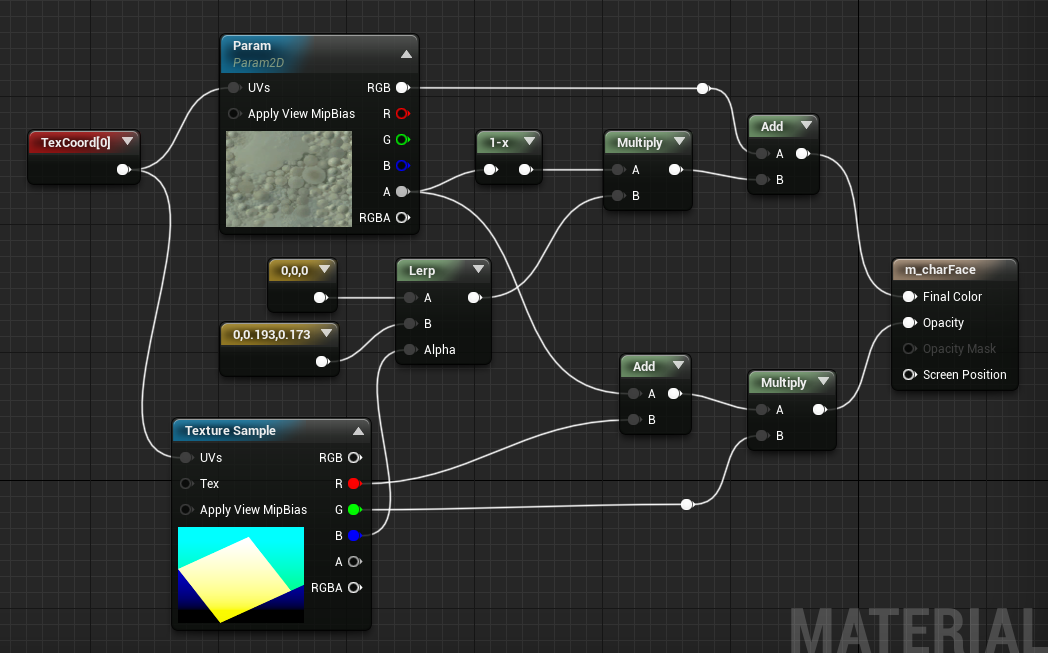Click the Param node red R output pin
The width and height of the screenshot is (1048, 653).
(x=402, y=114)
